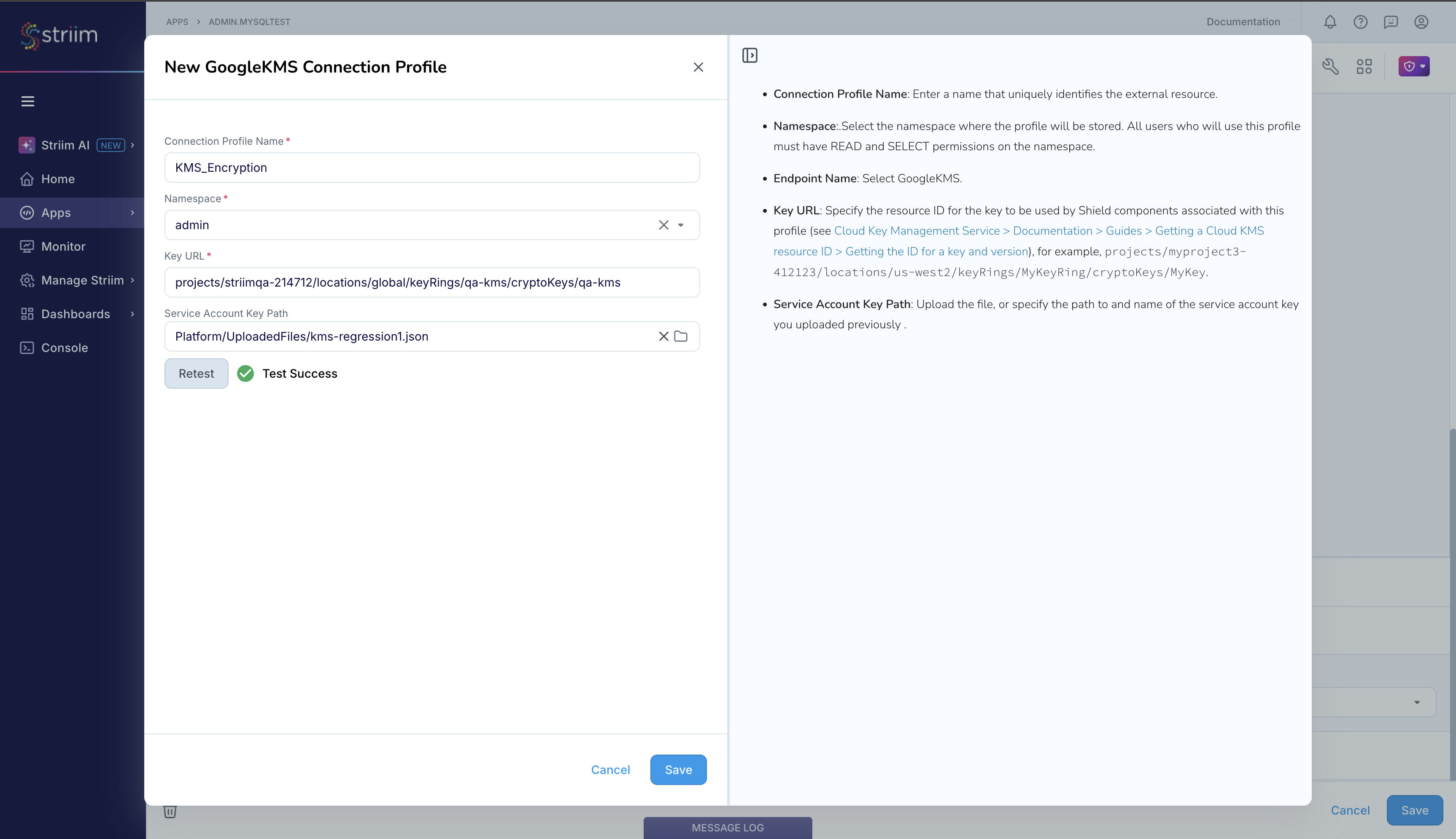Click the trash delete icon
1456x839 pixels.
[x=170, y=811]
